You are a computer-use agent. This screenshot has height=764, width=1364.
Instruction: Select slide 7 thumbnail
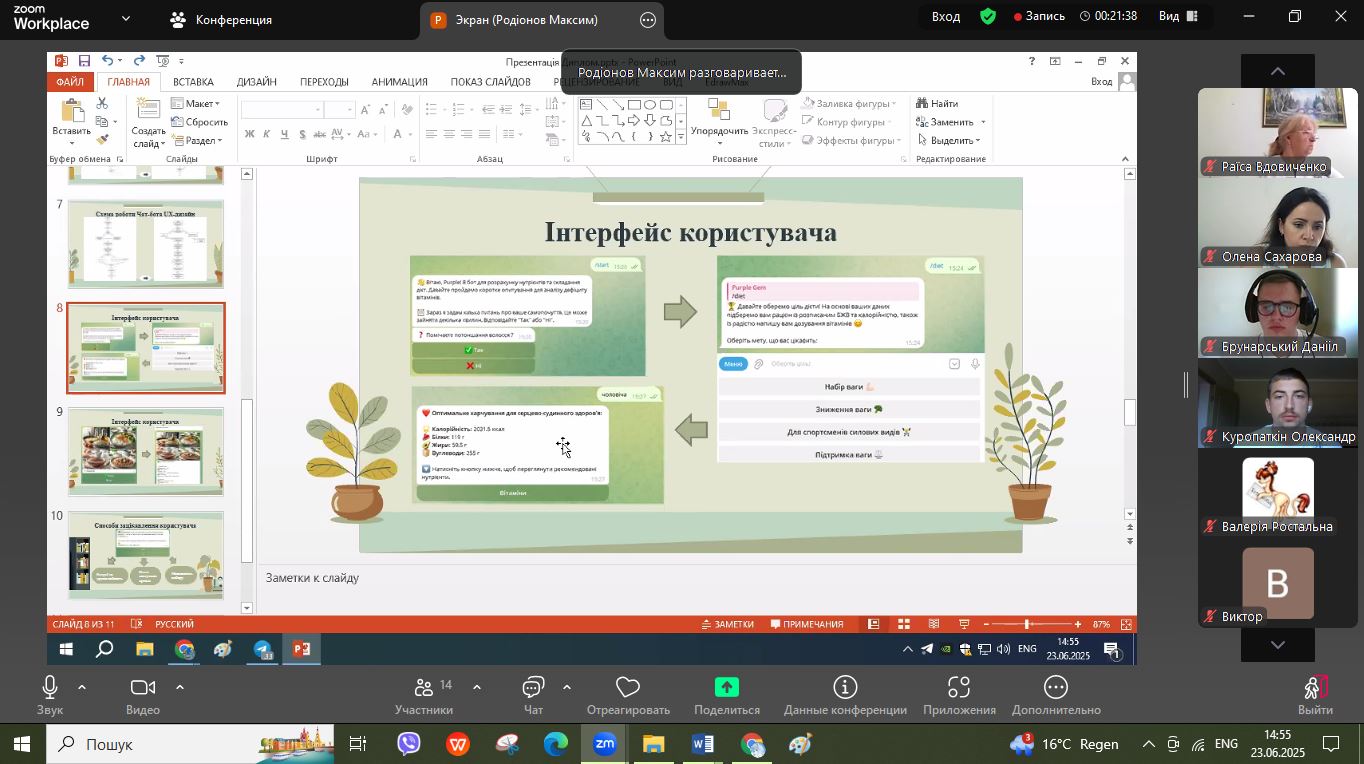point(146,244)
